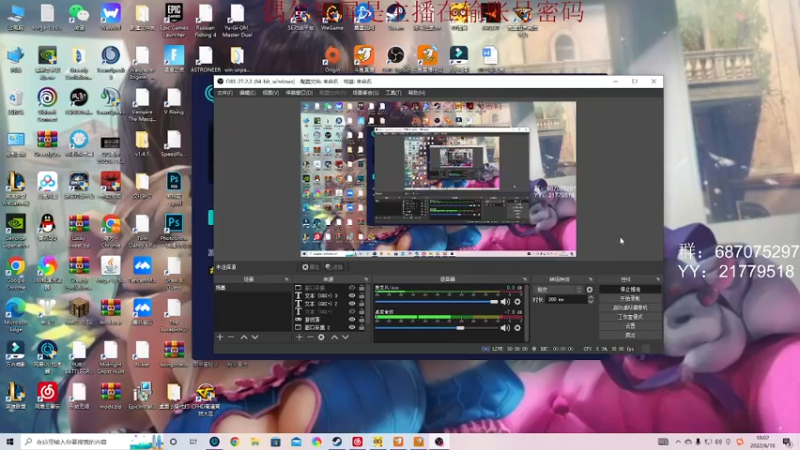Pop out the Audio Mixer dock via header icon
Screen dimensions: 800x450
tap(524, 279)
